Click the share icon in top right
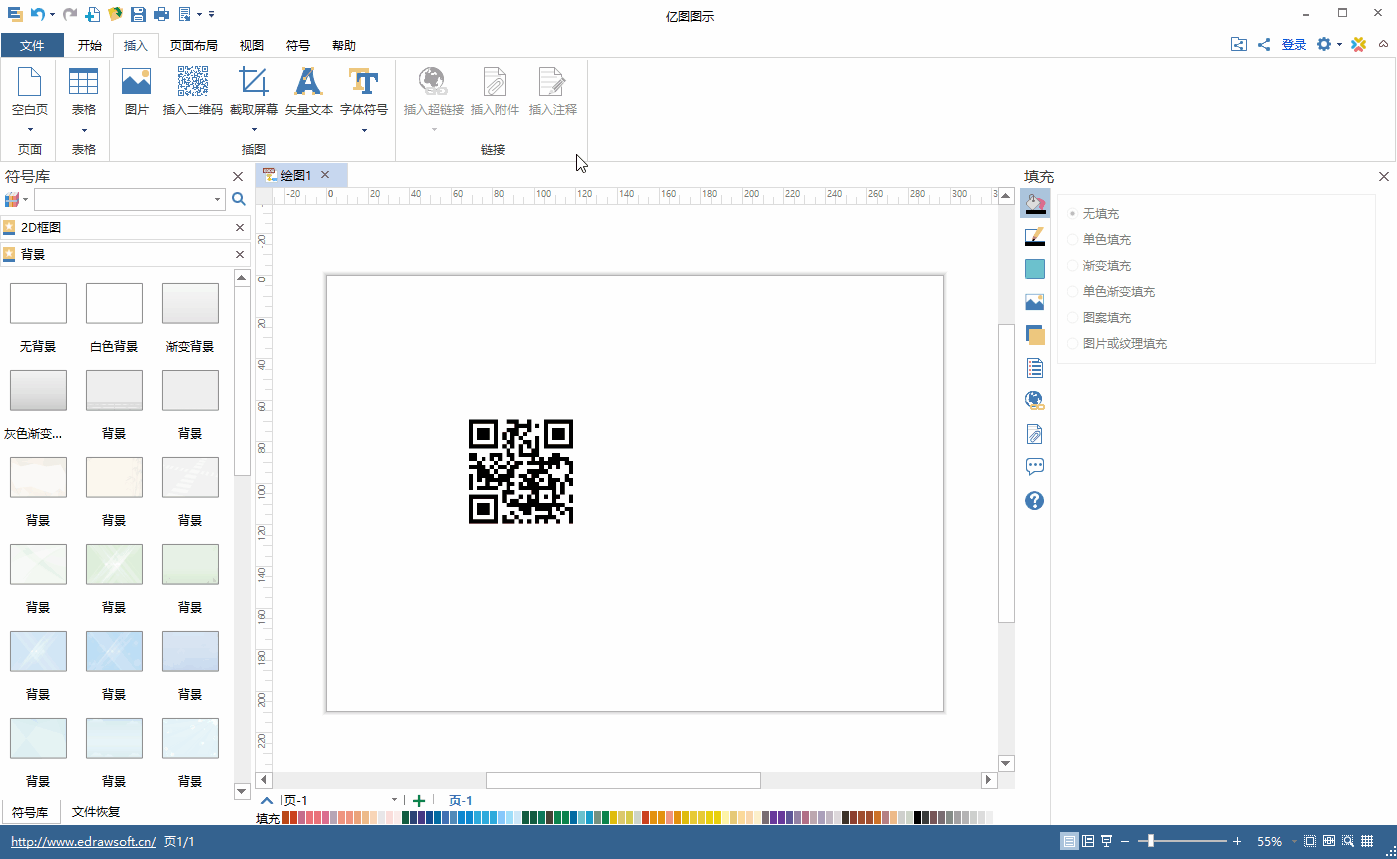The width and height of the screenshot is (1397, 859). 1264,45
